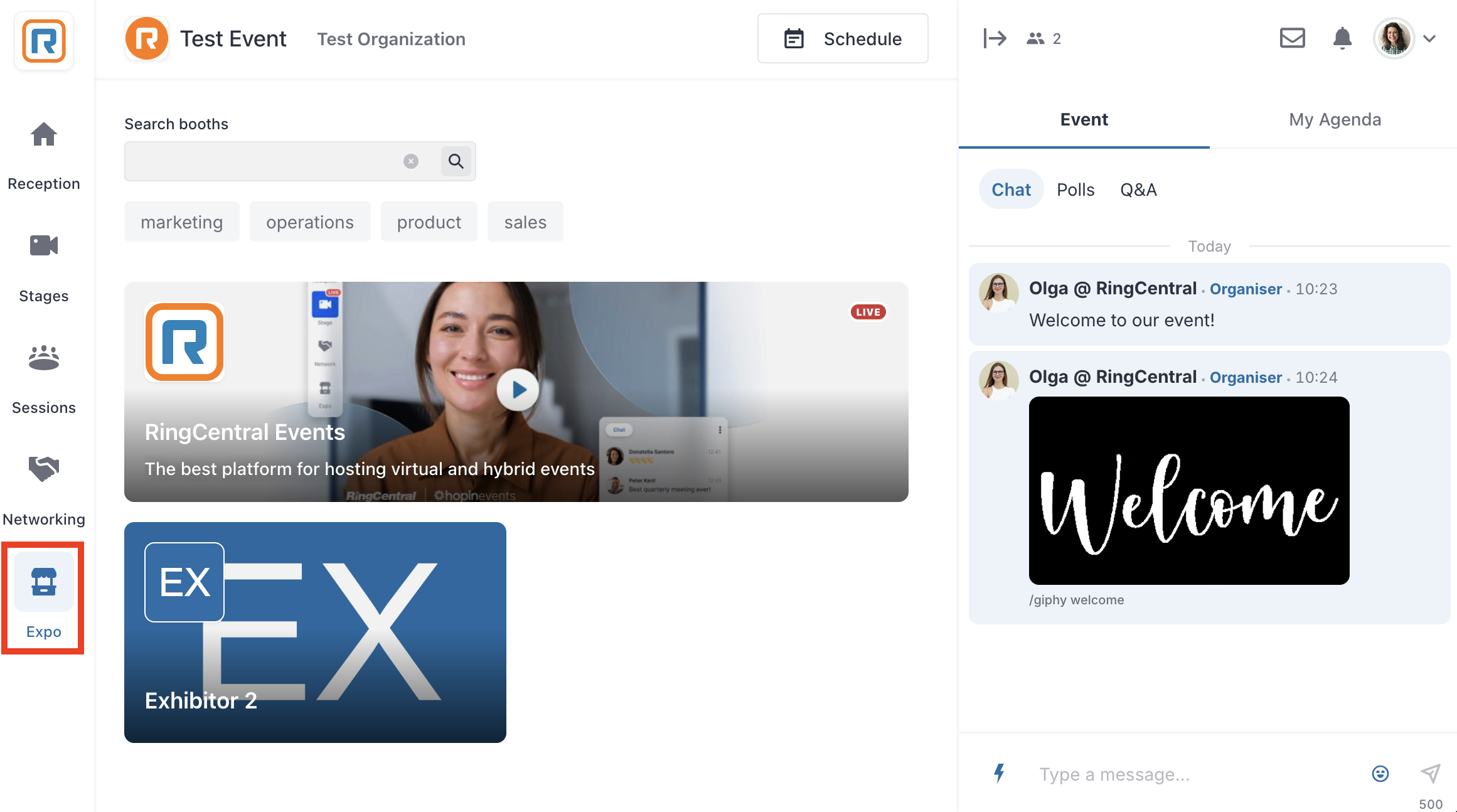Filter booths by sales tag
Viewport: 1457px width, 812px height.
525,222
